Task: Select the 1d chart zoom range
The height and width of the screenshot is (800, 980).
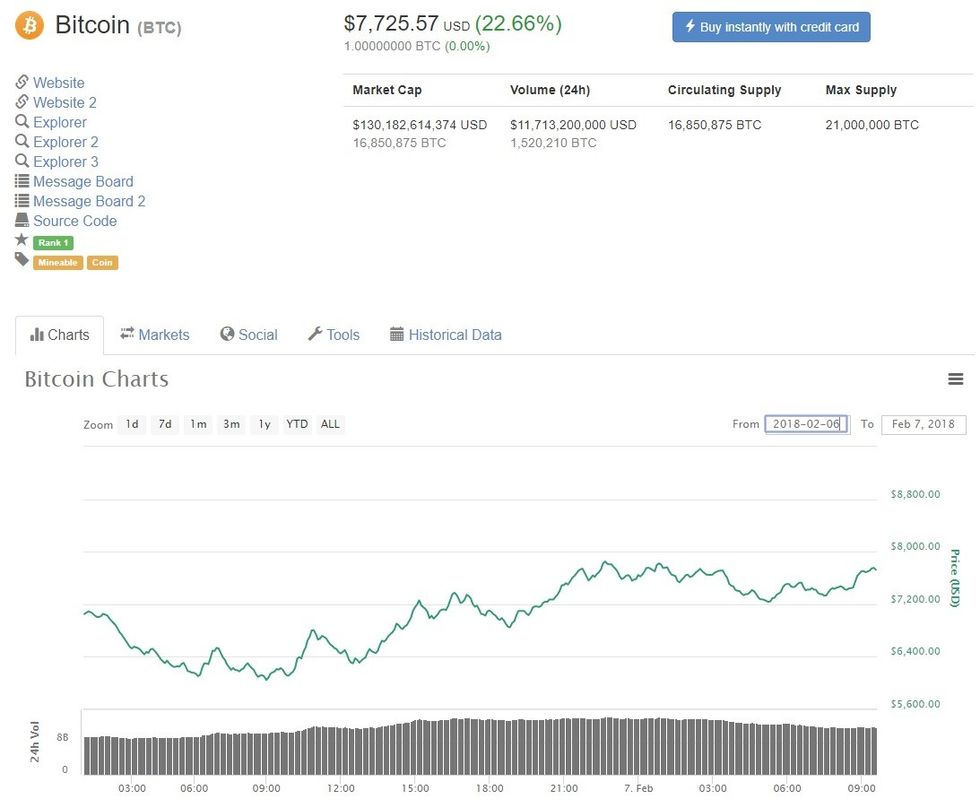Action: coord(131,424)
